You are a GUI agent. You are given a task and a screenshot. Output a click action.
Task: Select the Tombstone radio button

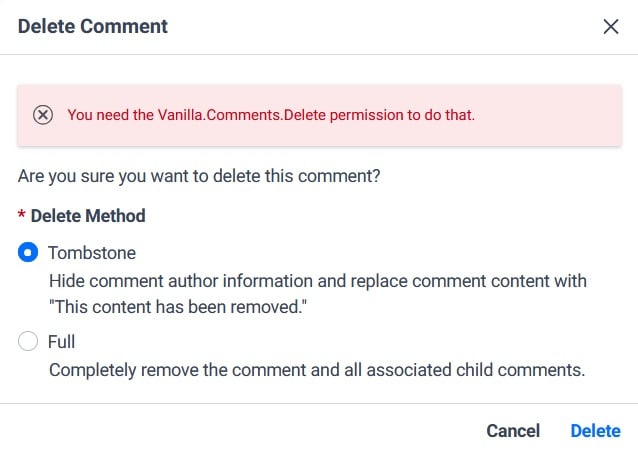pos(28,252)
